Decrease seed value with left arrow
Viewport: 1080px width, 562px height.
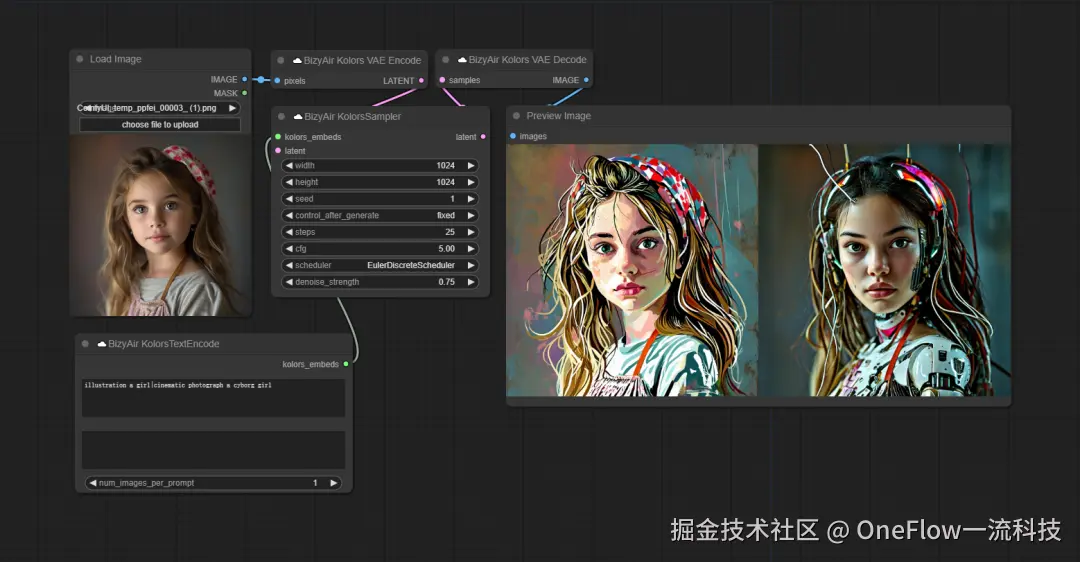point(289,198)
